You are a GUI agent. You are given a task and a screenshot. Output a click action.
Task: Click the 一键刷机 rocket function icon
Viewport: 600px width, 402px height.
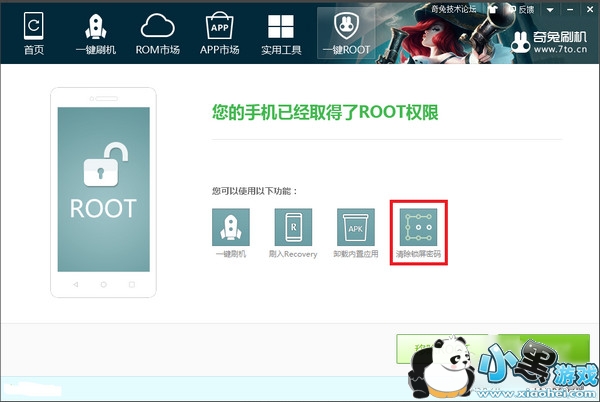coord(231,227)
